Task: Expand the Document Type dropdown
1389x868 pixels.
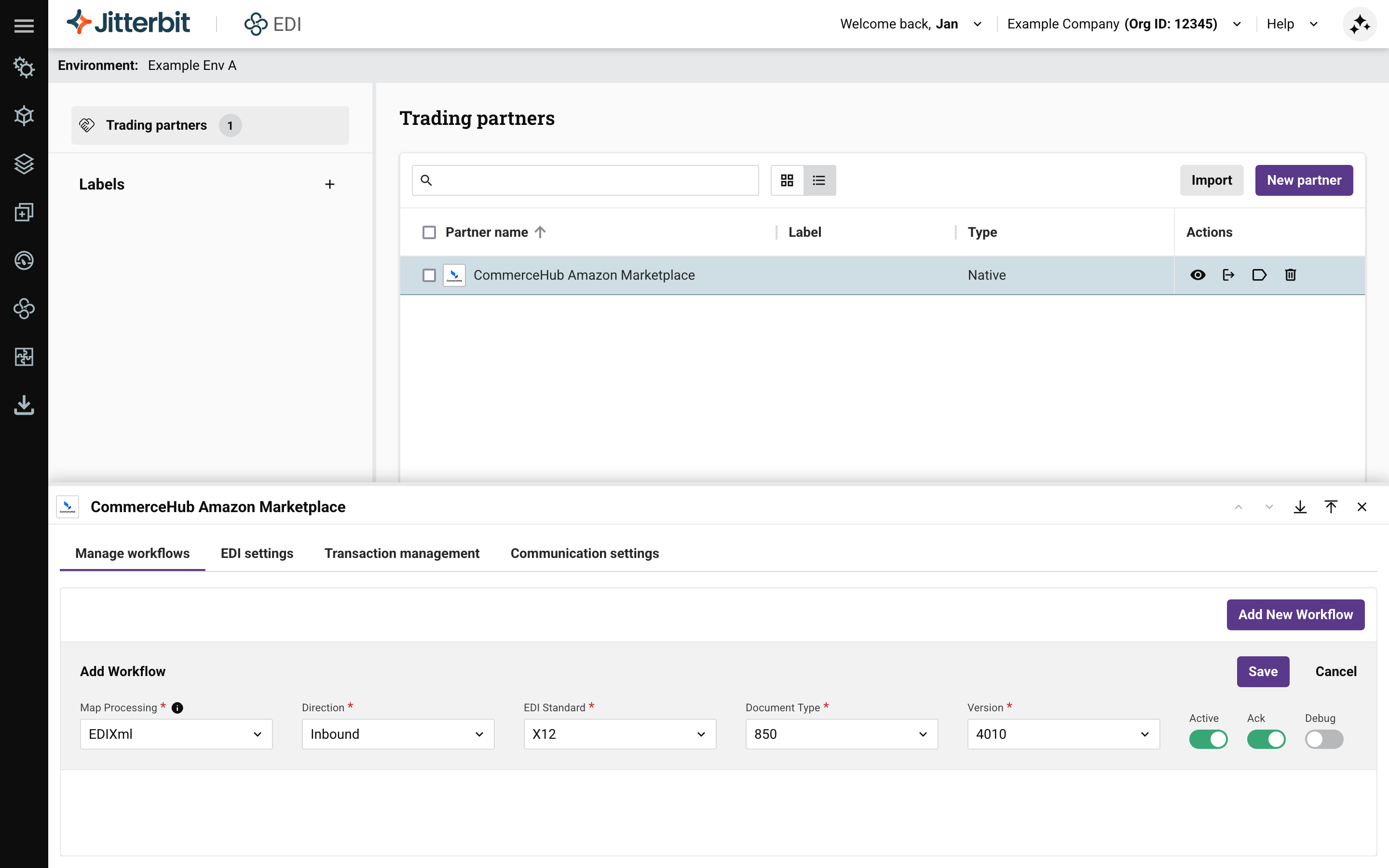Action: point(841,733)
